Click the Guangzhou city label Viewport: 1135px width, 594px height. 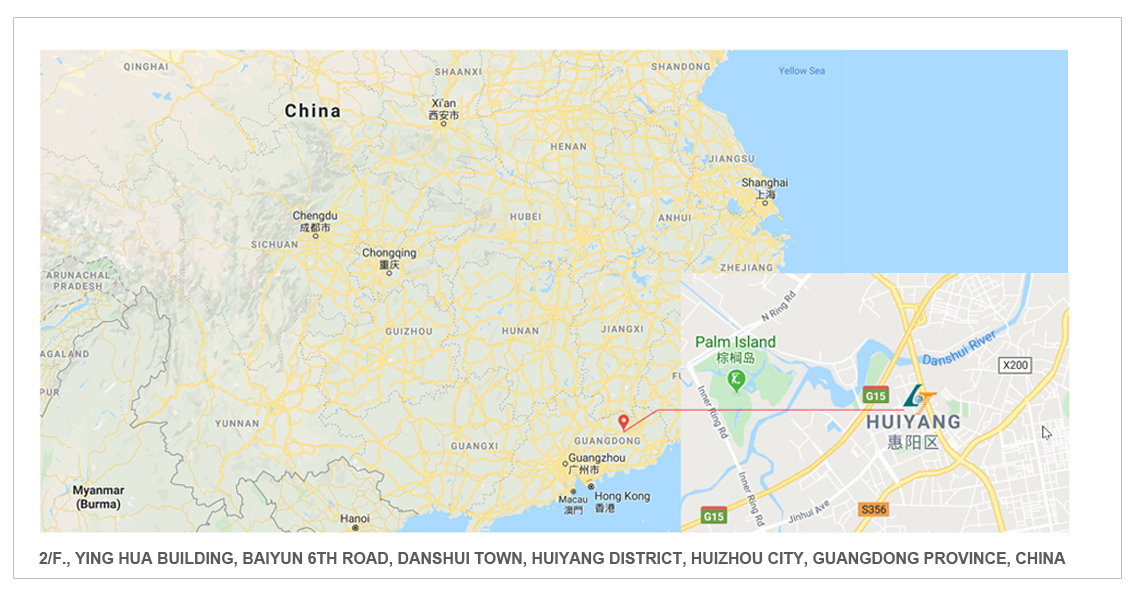pos(596,464)
